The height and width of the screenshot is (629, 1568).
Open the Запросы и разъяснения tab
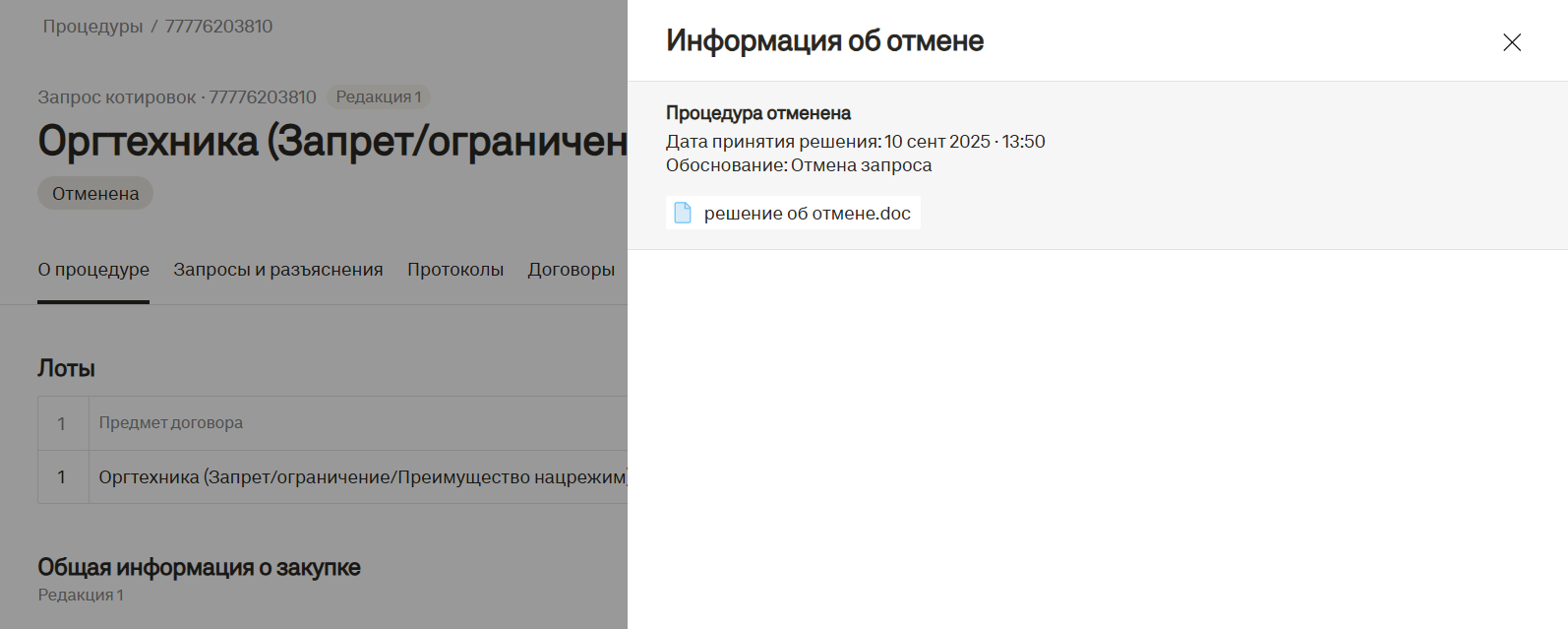pyautogui.click(x=278, y=270)
